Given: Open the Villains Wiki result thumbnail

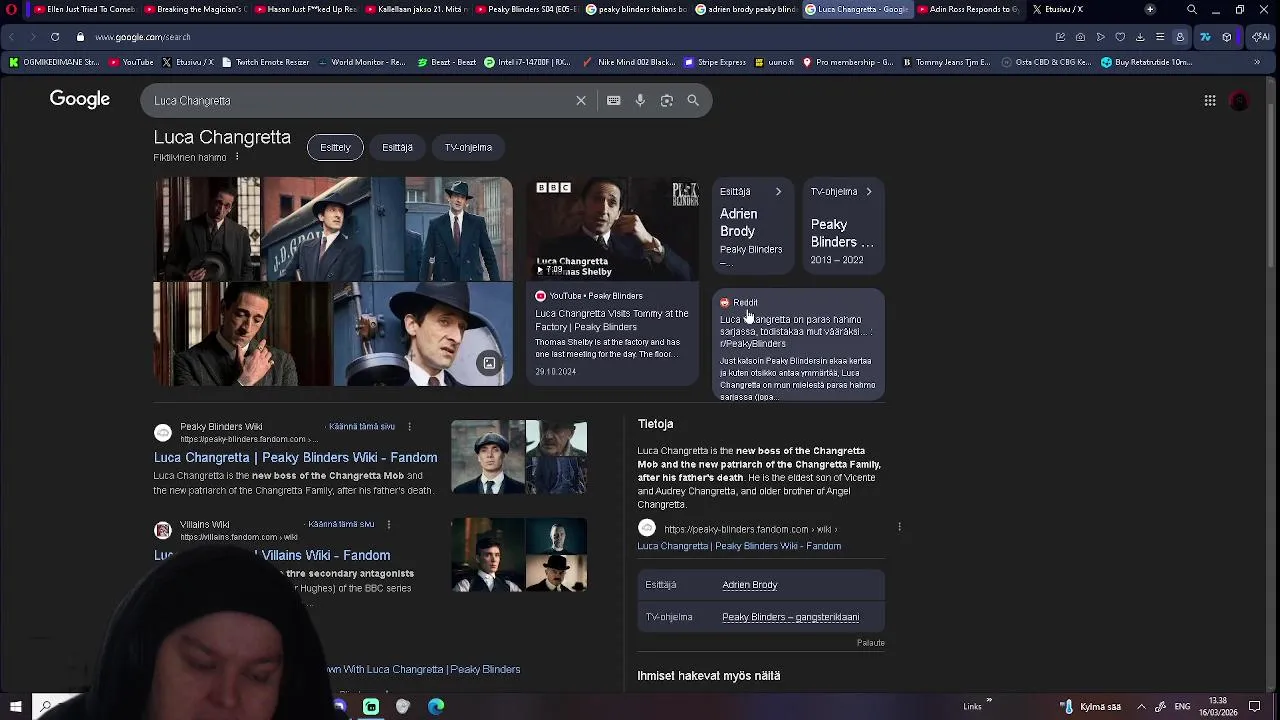Looking at the screenshot, I should [519, 555].
